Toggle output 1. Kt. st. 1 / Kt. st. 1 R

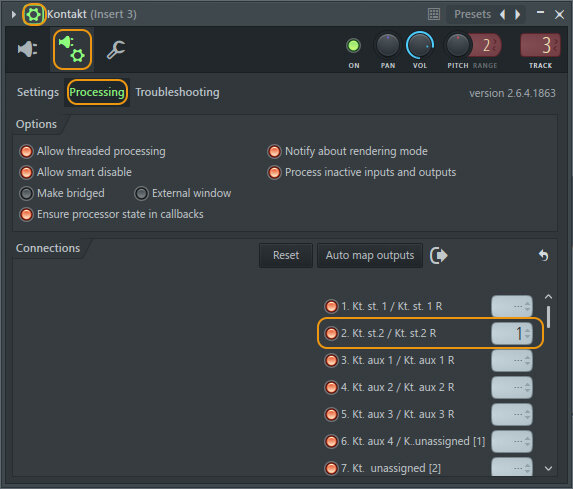coord(331,306)
